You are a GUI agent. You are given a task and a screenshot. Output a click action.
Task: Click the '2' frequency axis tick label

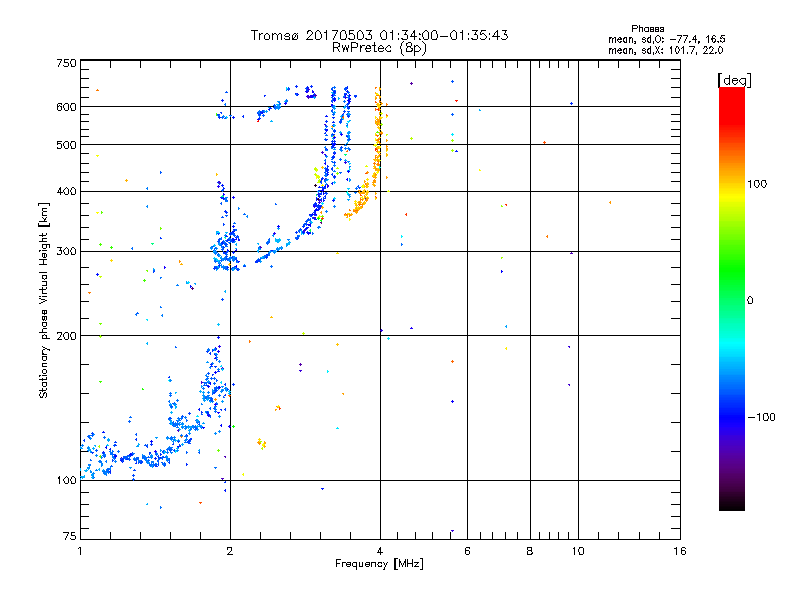[230, 551]
